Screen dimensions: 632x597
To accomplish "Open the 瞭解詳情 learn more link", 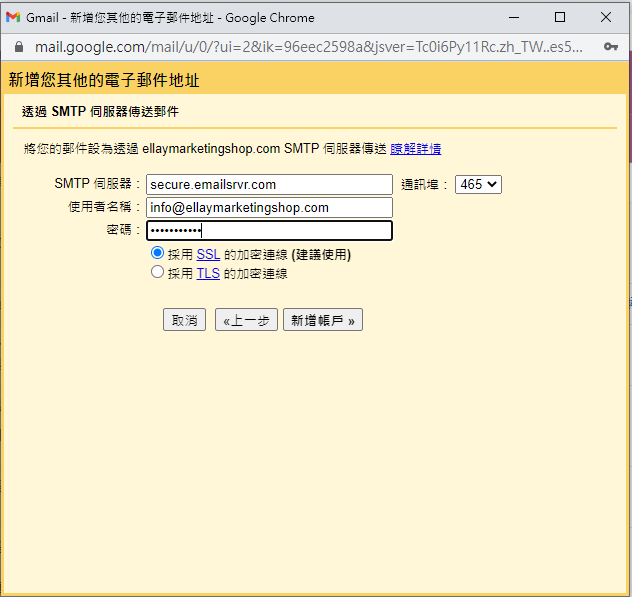I will coord(415,149).
